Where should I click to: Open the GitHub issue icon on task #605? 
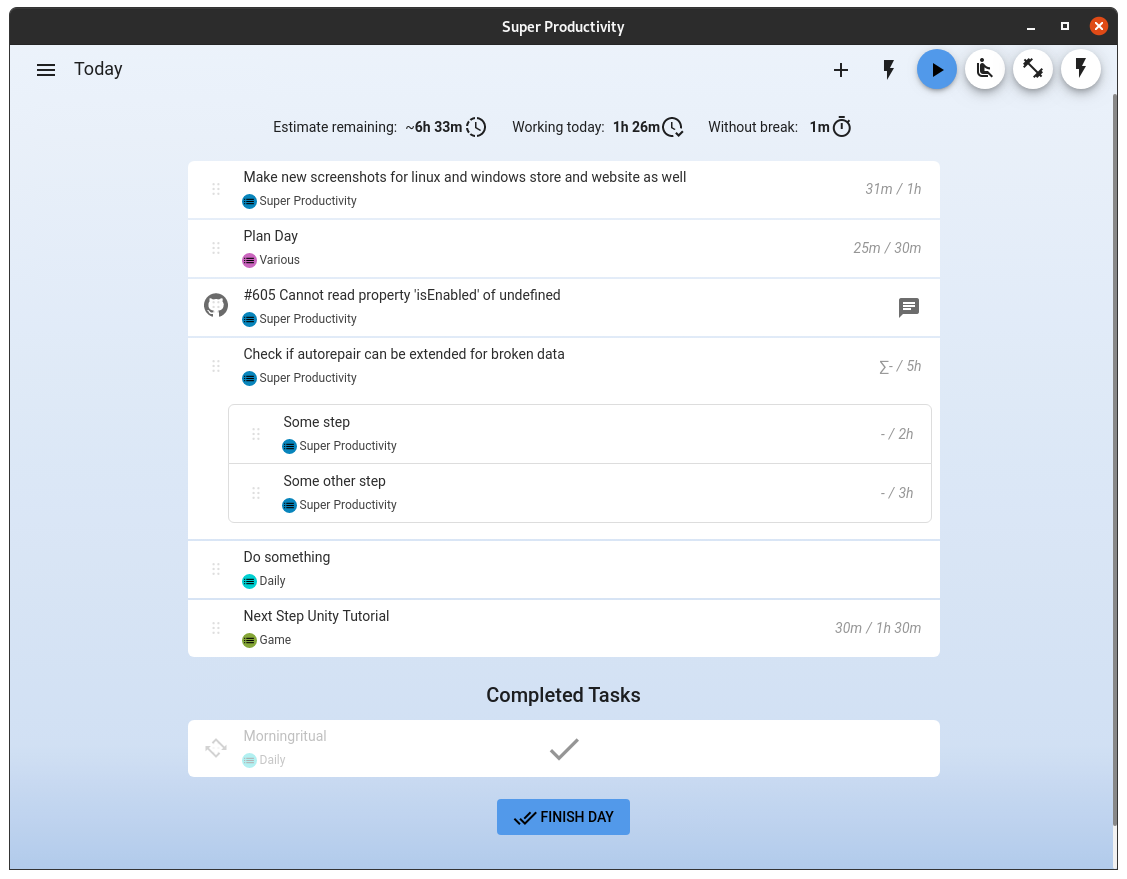pos(216,305)
